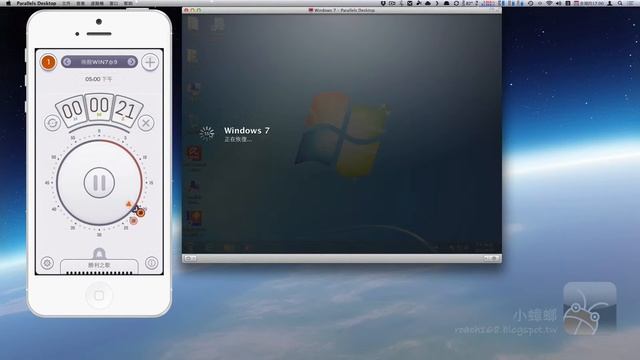Open the Apple menu
The image size is (640, 360).
pos(8,3)
